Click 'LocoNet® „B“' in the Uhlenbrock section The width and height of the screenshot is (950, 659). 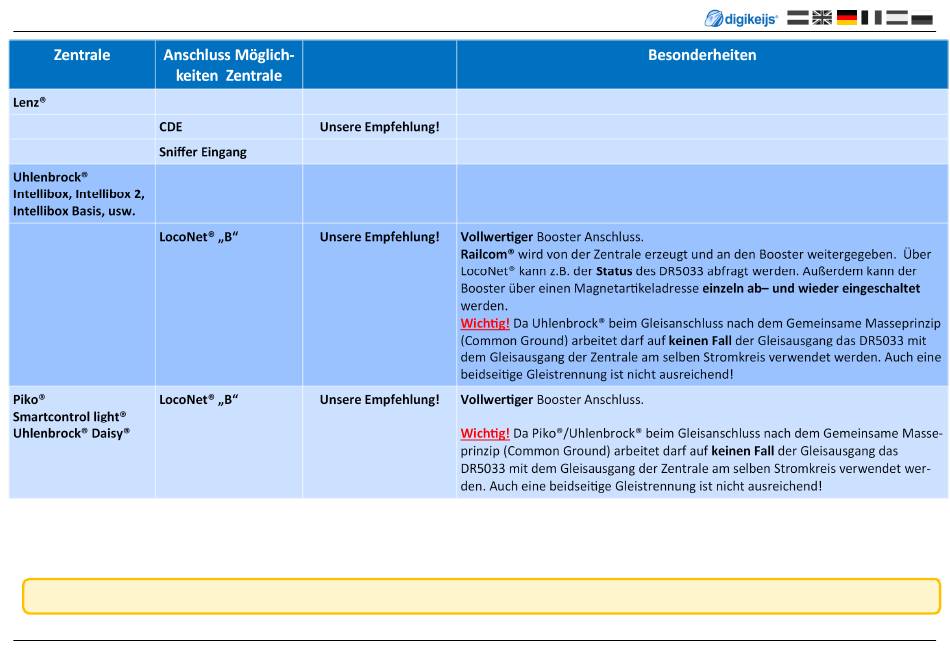[199, 237]
